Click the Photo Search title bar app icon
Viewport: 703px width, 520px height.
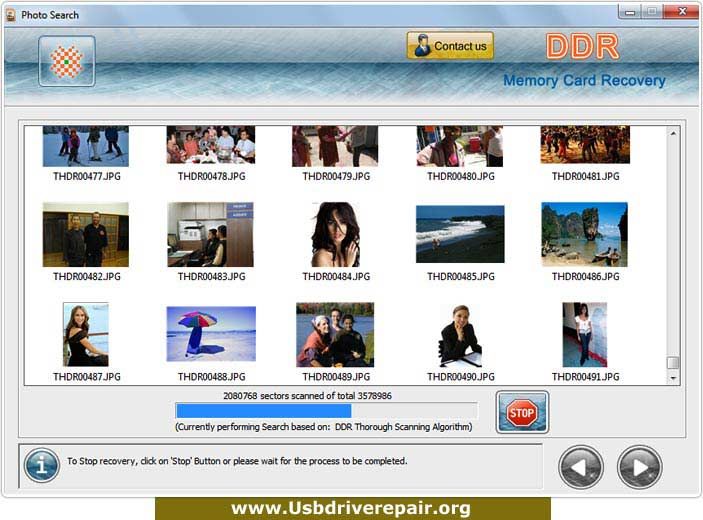coord(11,15)
